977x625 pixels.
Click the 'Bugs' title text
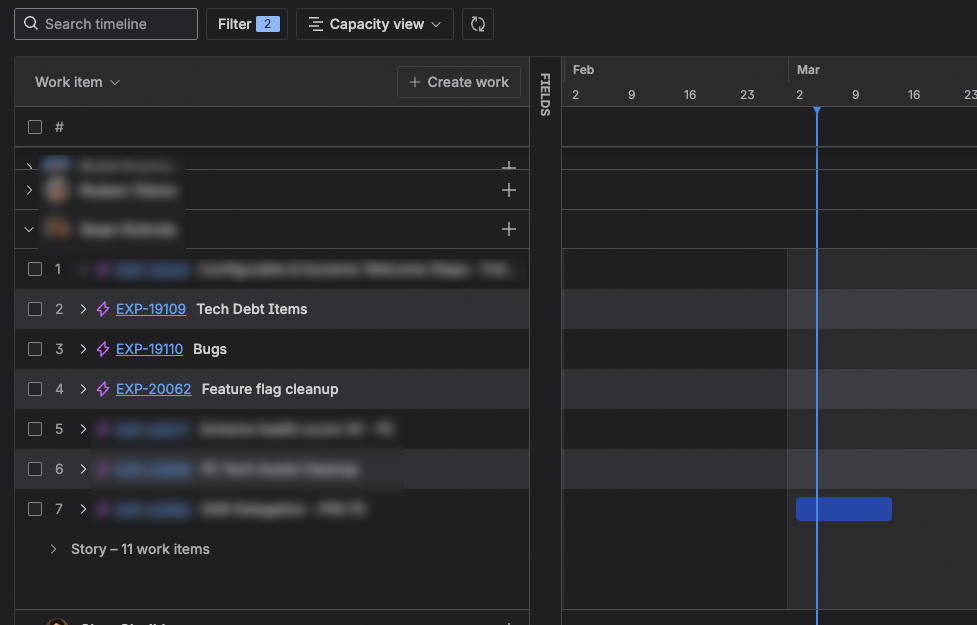coord(210,349)
